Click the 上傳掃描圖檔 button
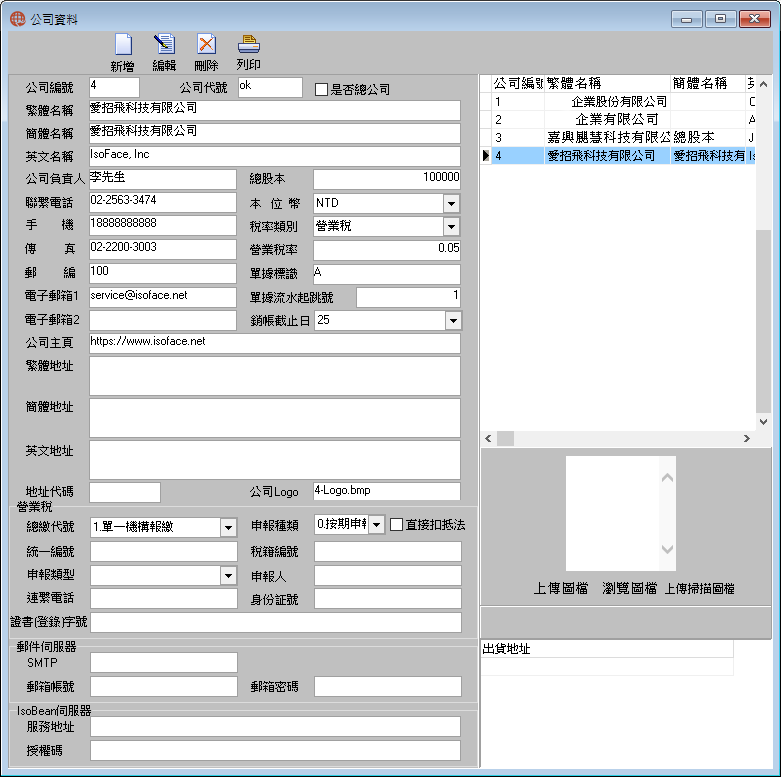Image resolution: width=781 pixels, height=777 pixels. click(x=700, y=588)
